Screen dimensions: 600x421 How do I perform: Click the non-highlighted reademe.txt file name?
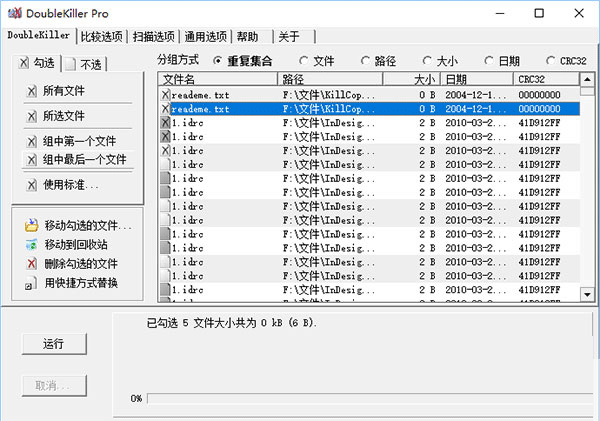click(200, 95)
